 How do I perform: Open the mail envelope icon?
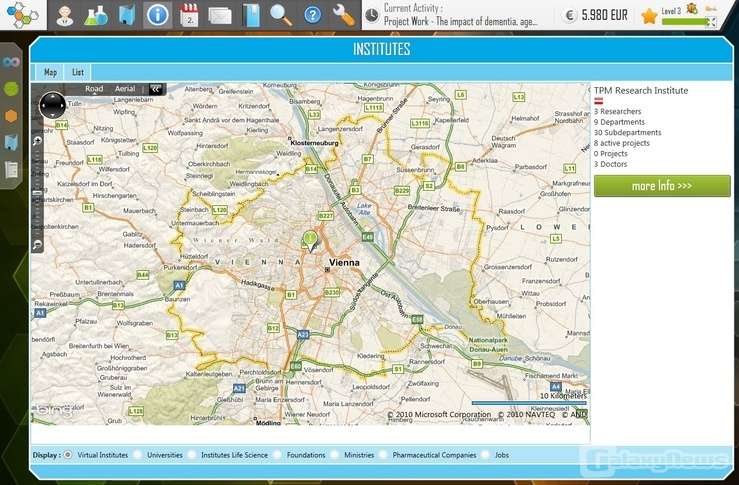pyautogui.click(x=220, y=15)
